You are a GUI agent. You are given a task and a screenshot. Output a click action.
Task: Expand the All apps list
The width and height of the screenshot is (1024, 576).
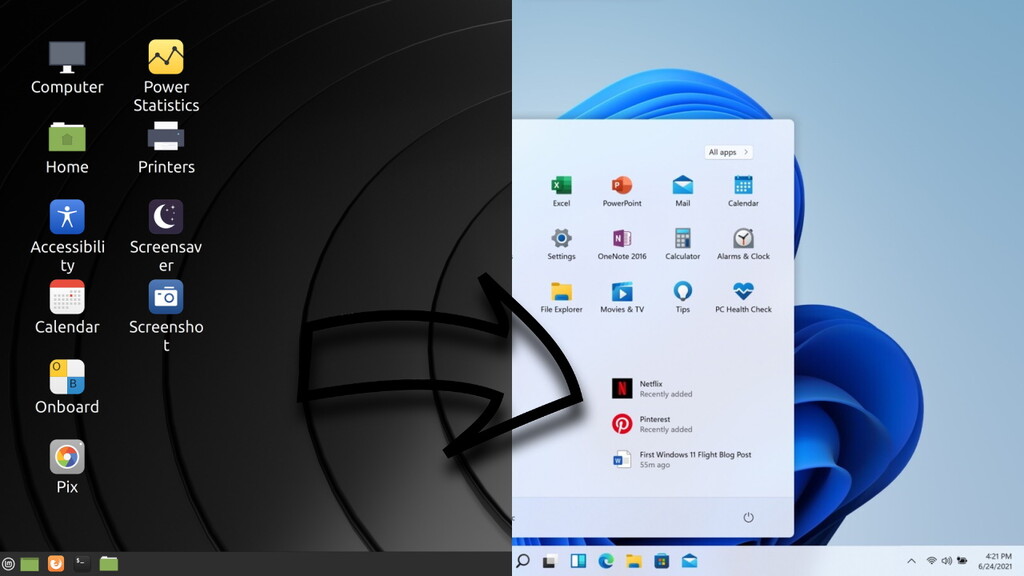click(x=728, y=151)
